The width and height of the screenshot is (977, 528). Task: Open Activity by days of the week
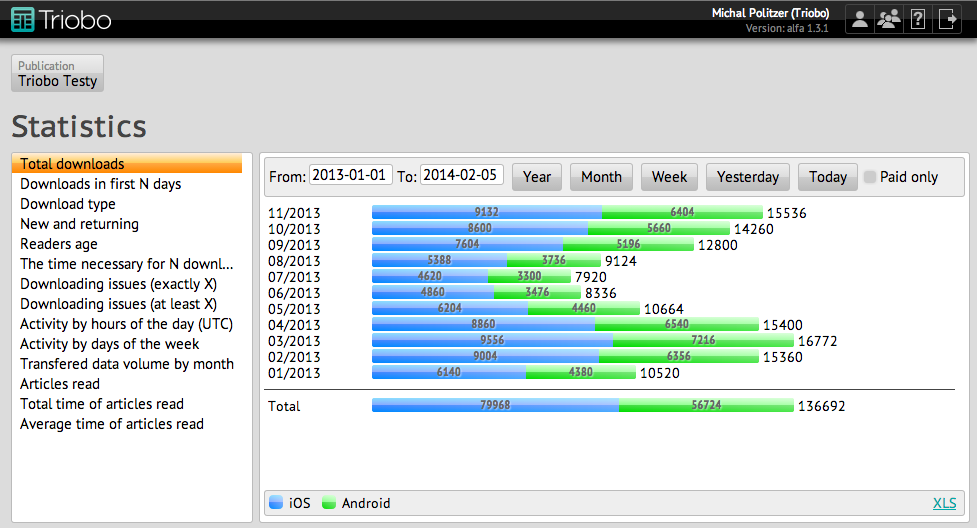110,344
